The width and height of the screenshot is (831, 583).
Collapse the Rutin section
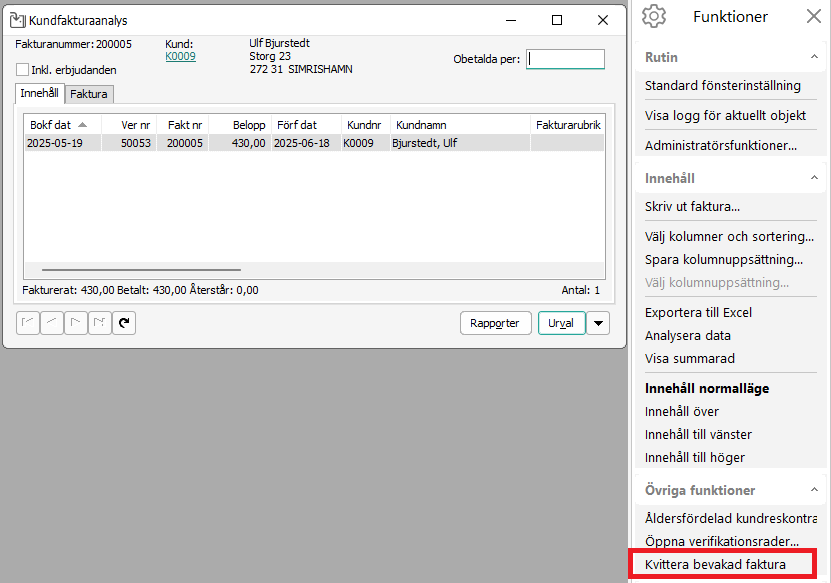(814, 57)
